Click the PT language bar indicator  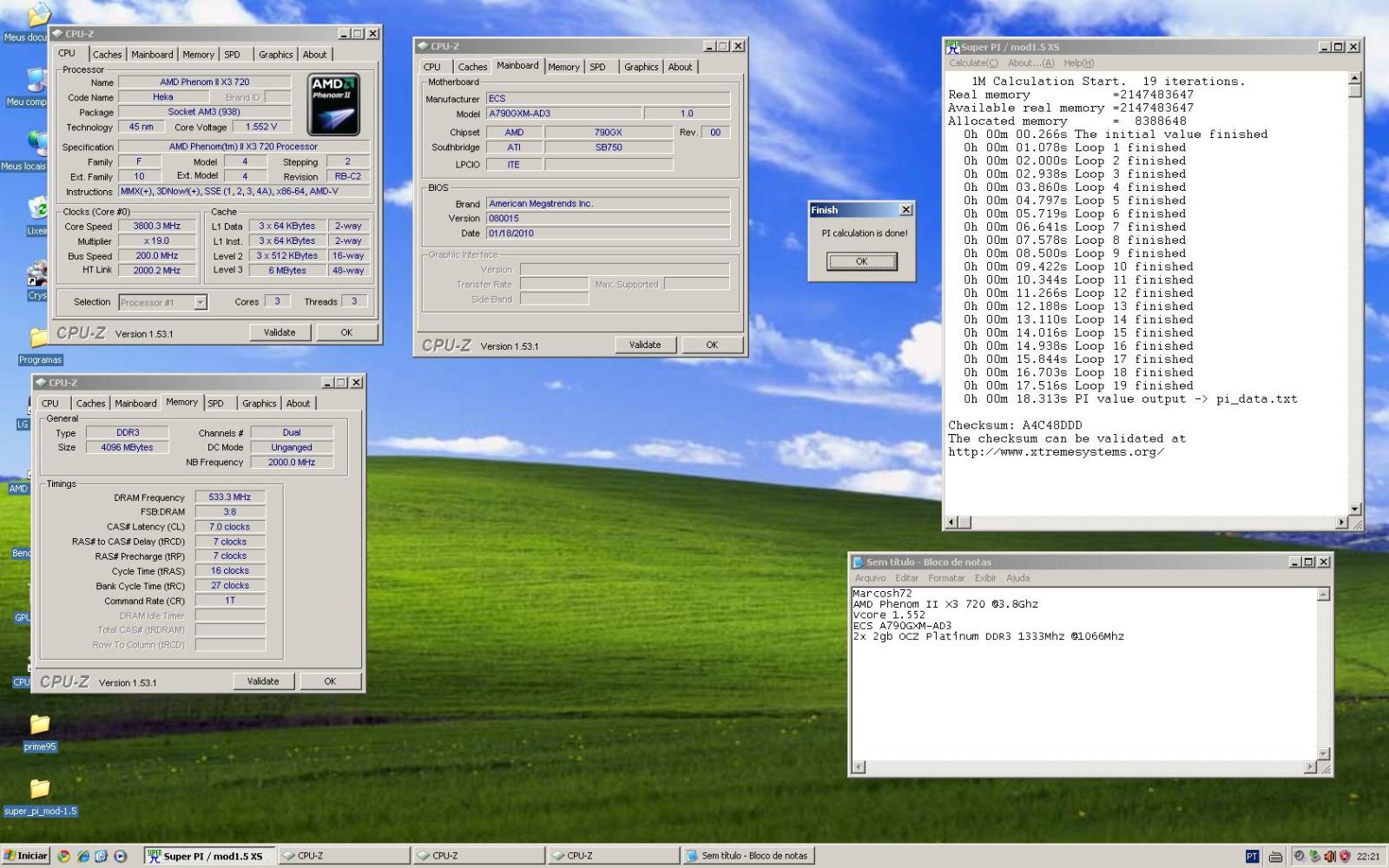pos(1252,856)
